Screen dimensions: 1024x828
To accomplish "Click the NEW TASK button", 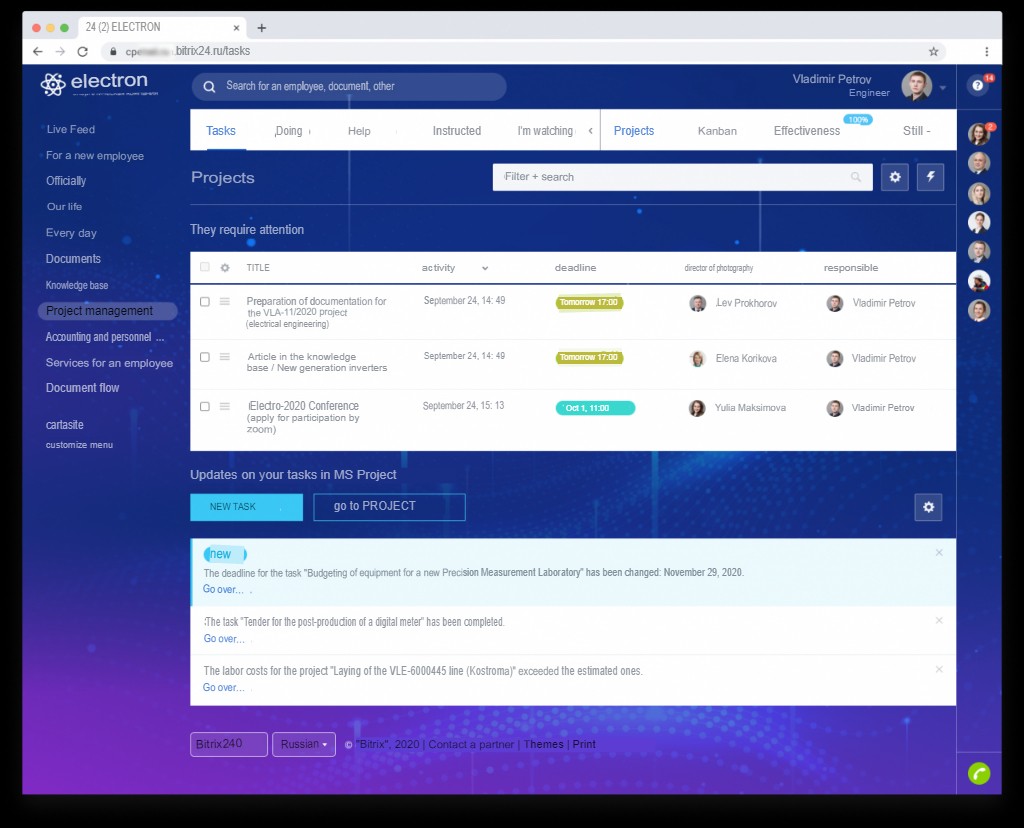I will pyautogui.click(x=246, y=507).
